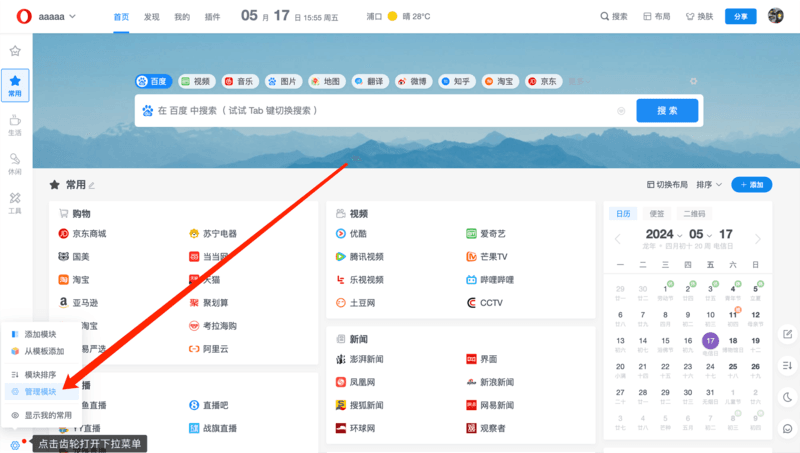Image resolution: width=800 pixels, height=453 pixels.
Task: Switch to the 二维码 widget tab
Action: click(x=694, y=214)
